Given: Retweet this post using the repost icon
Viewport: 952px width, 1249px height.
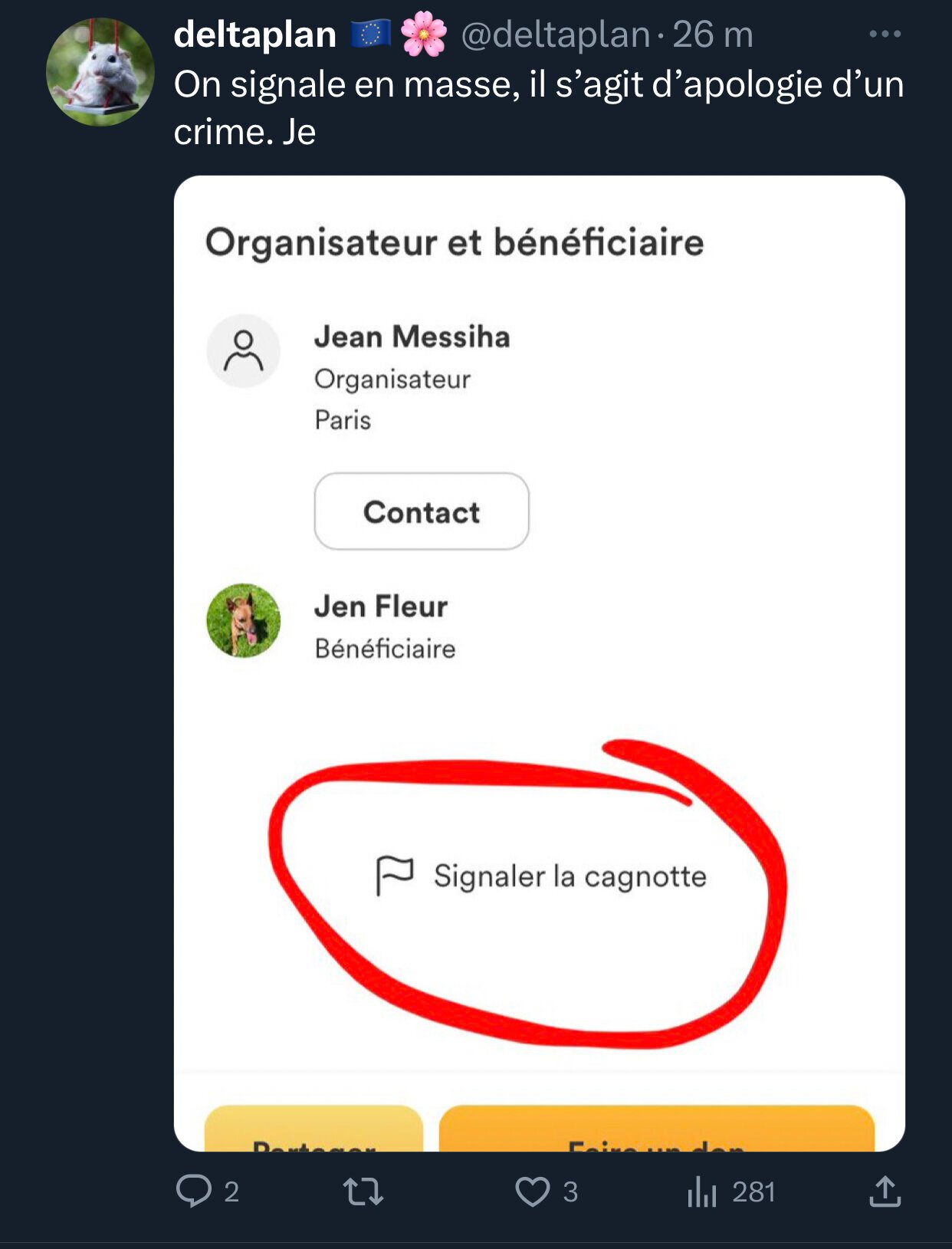Looking at the screenshot, I should click(363, 1192).
